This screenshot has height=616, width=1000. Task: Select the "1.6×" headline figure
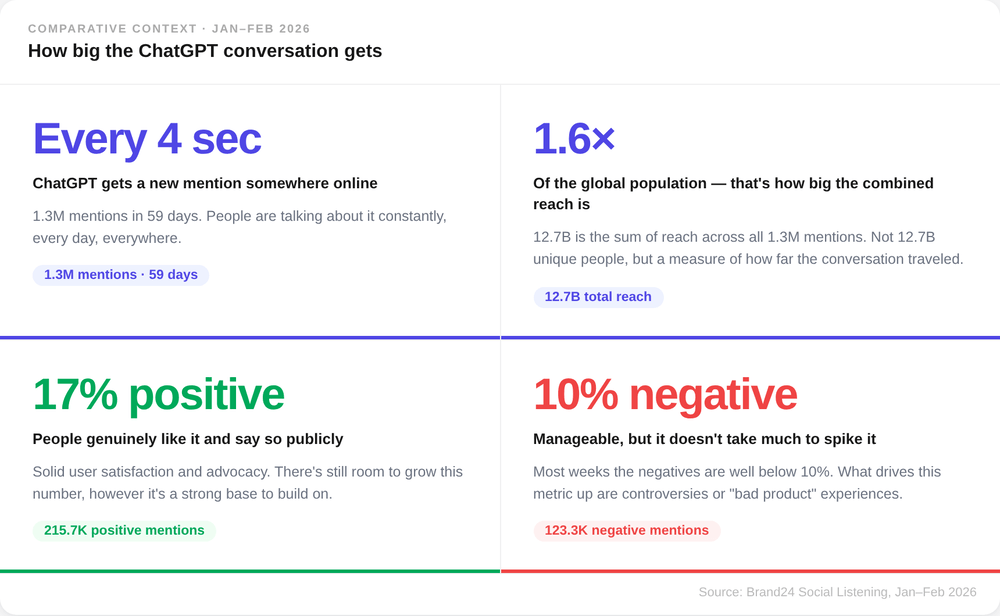click(x=574, y=139)
